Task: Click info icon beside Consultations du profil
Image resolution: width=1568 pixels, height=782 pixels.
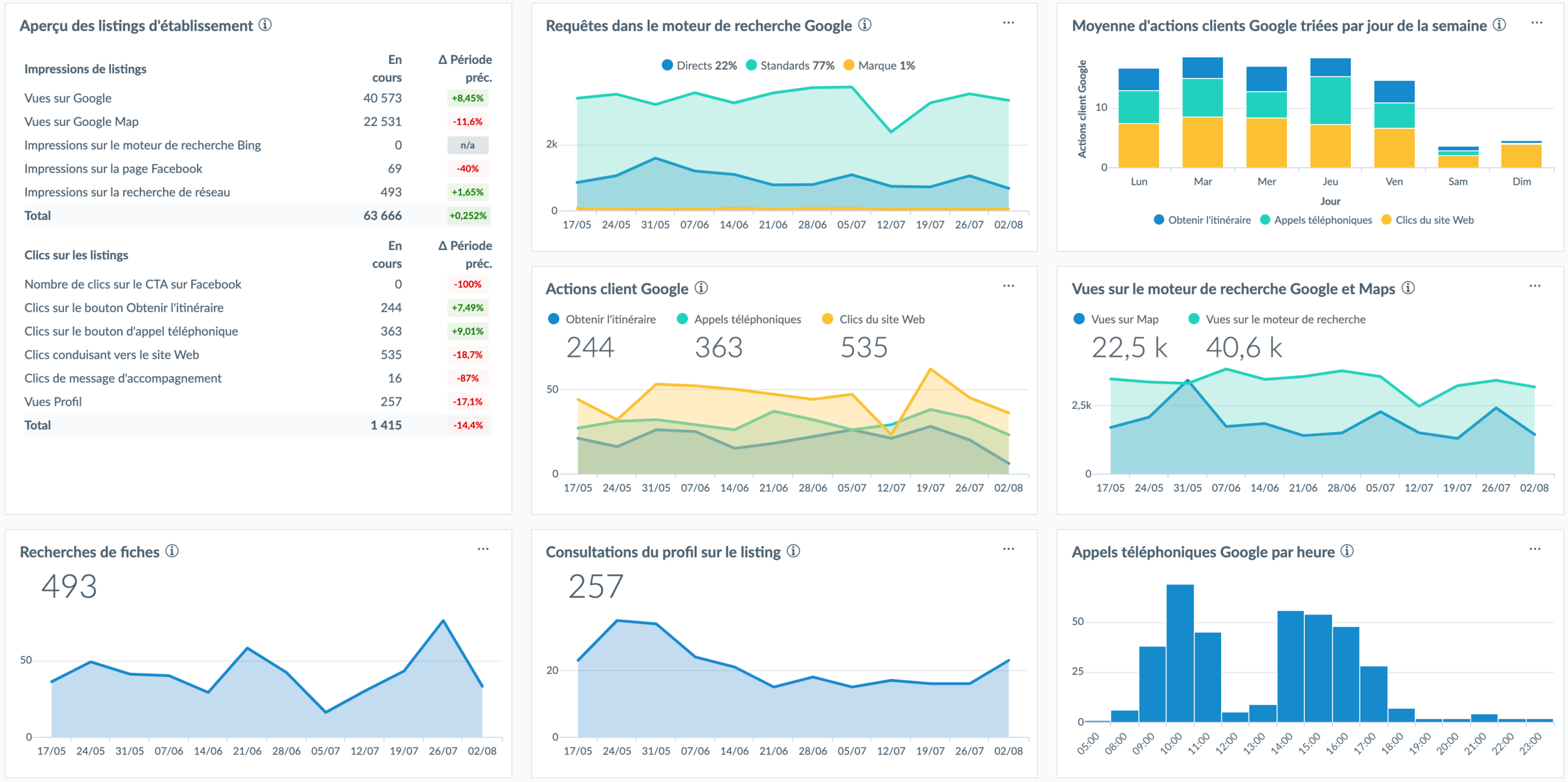Action: click(x=793, y=551)
